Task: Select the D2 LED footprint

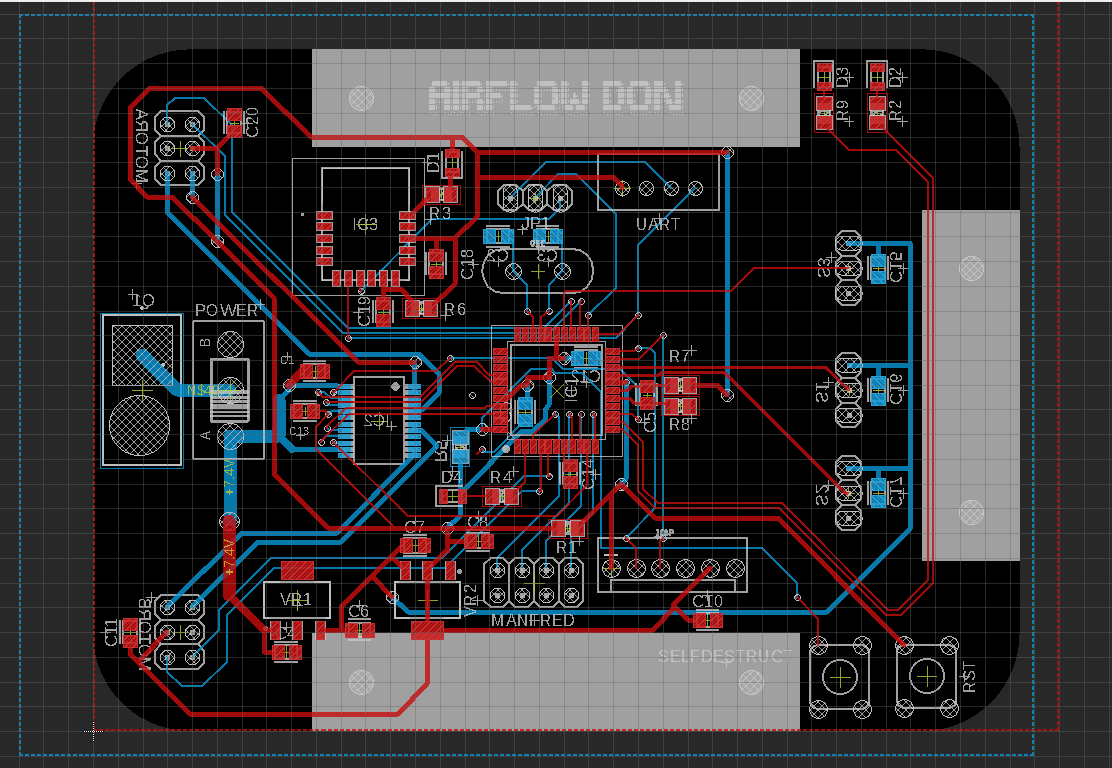Action: 877,76
